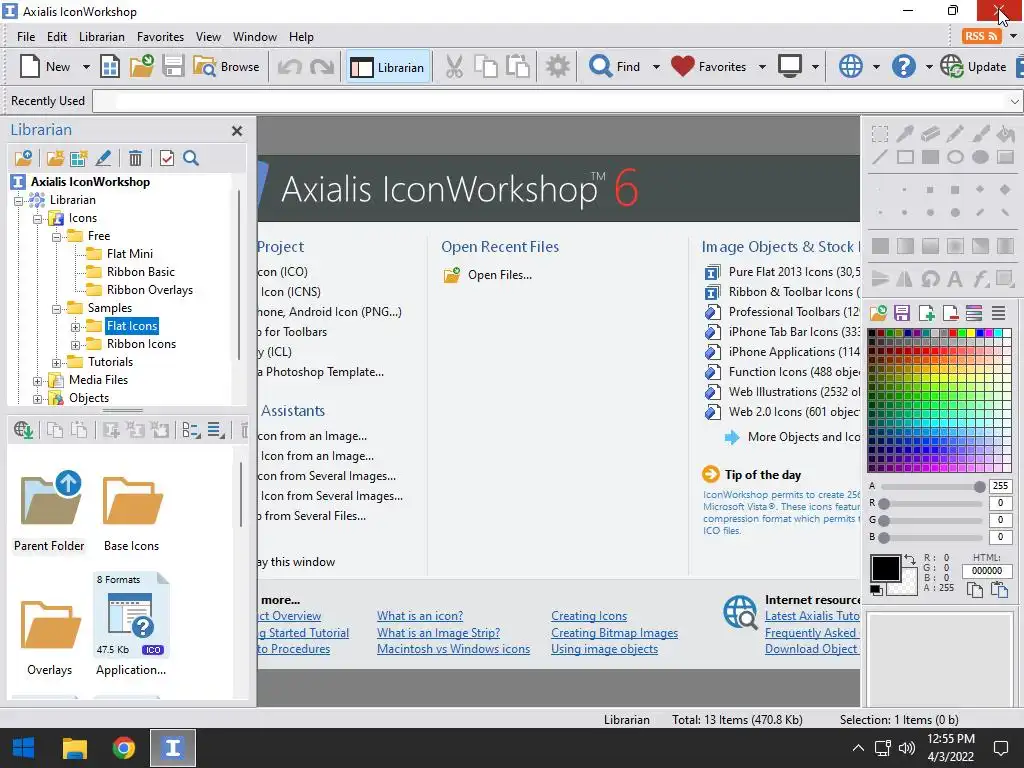The height and width of the screenshot is (768, 1024).
Task: Click the Find magnifier button
Action: click(x=615, y=67)
